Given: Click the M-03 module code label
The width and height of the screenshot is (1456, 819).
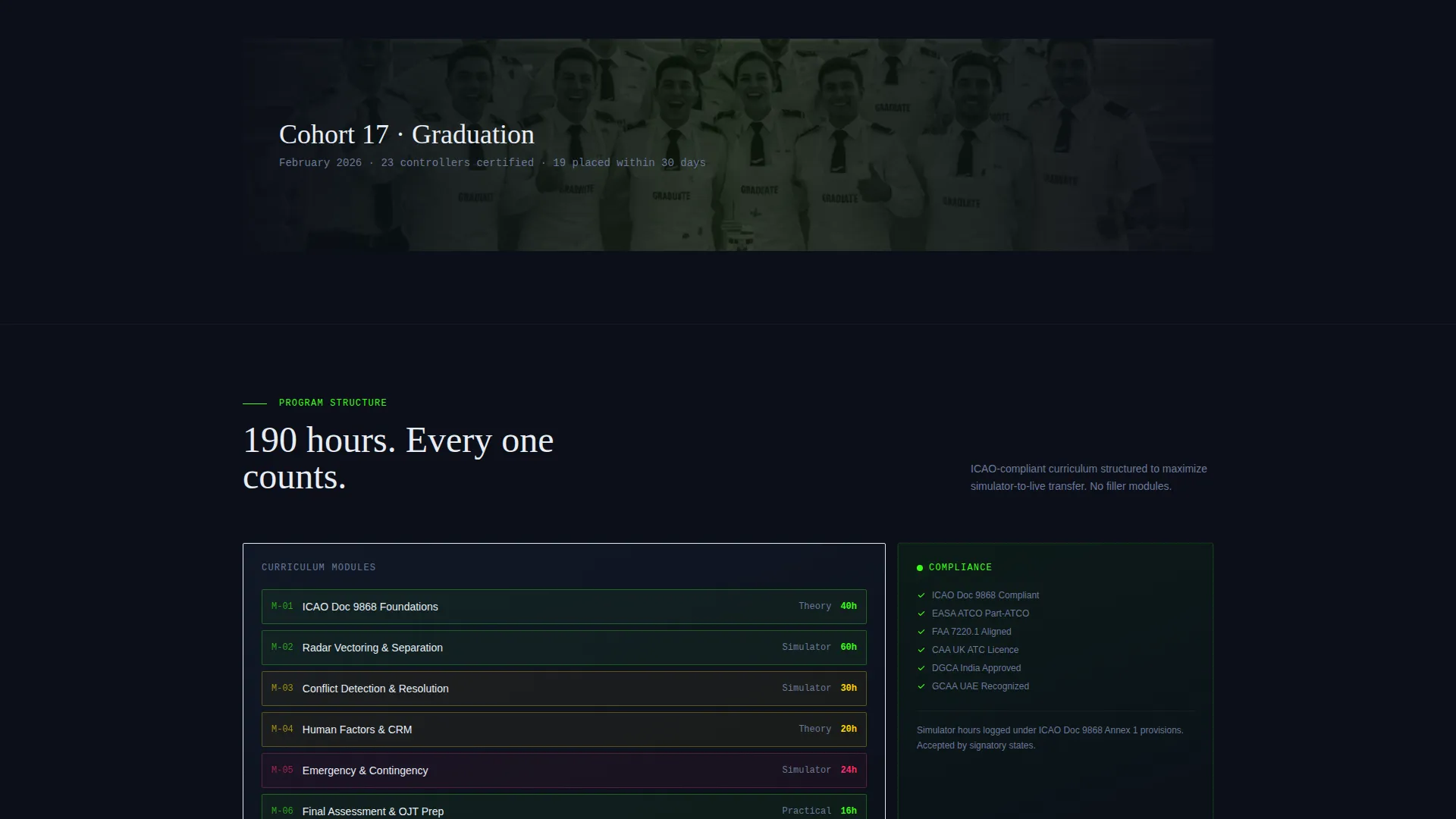Looking at the screenshot, I should point(282,688).
